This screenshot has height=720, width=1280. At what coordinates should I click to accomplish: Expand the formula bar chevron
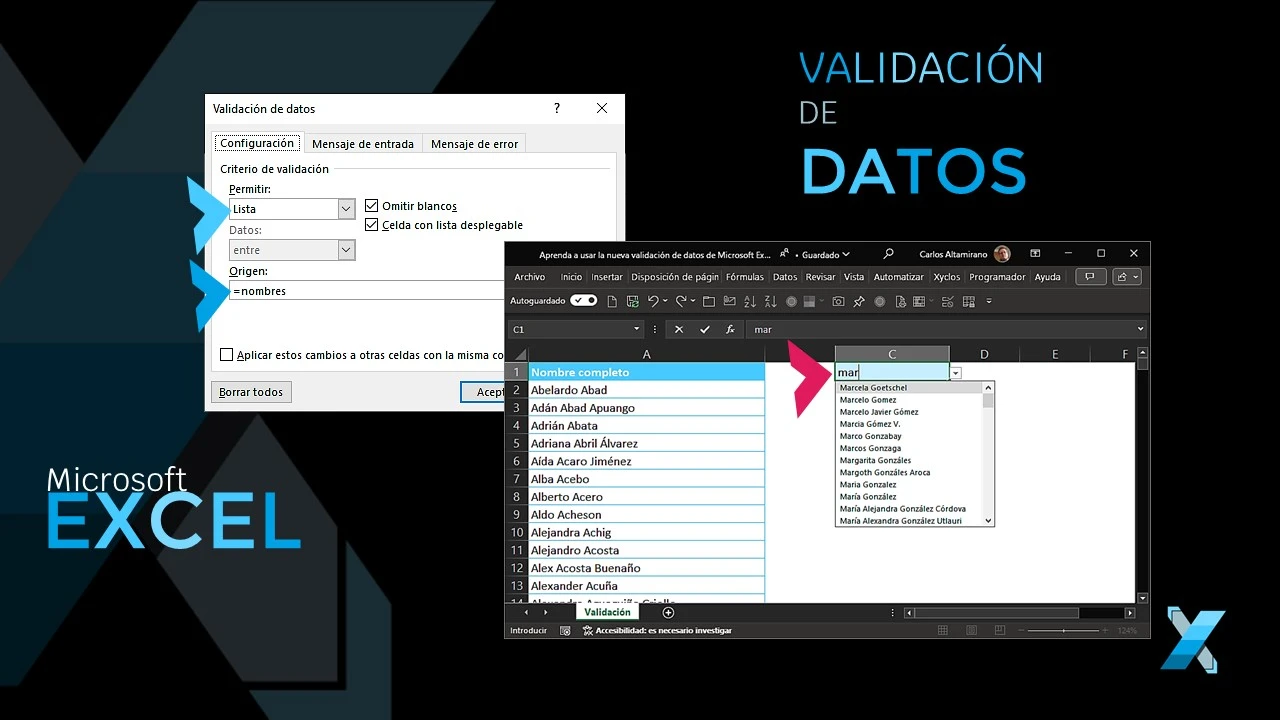[x=1140, y=329]
